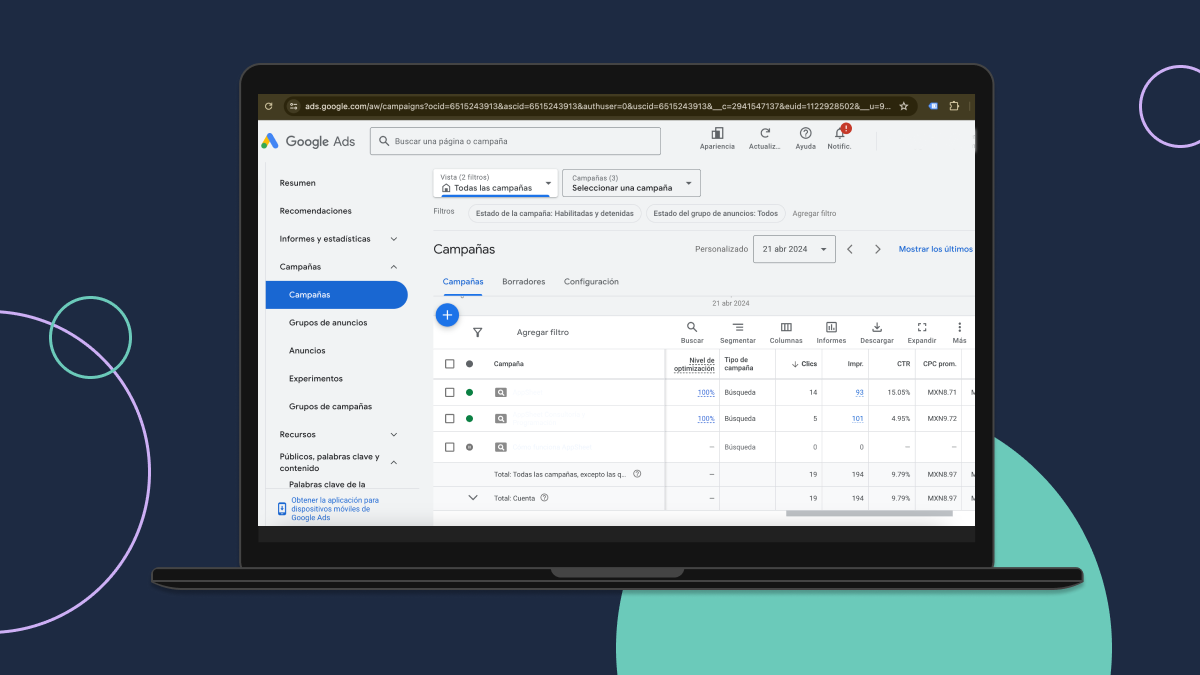Open the Ayuda help icon
Viewport: 1200px width, 675px height.
[x=805, y=133]
